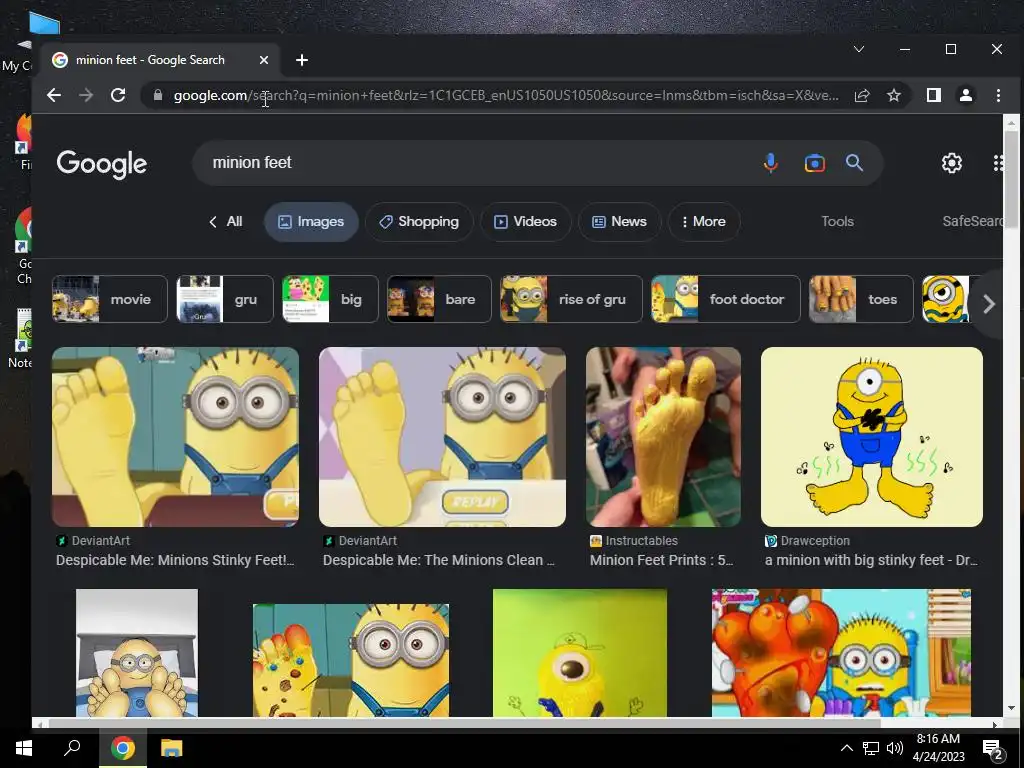The height and width of the screenshot is (768, 1024).
Task: Open Windows taskbar search
Action: point(72,748)
